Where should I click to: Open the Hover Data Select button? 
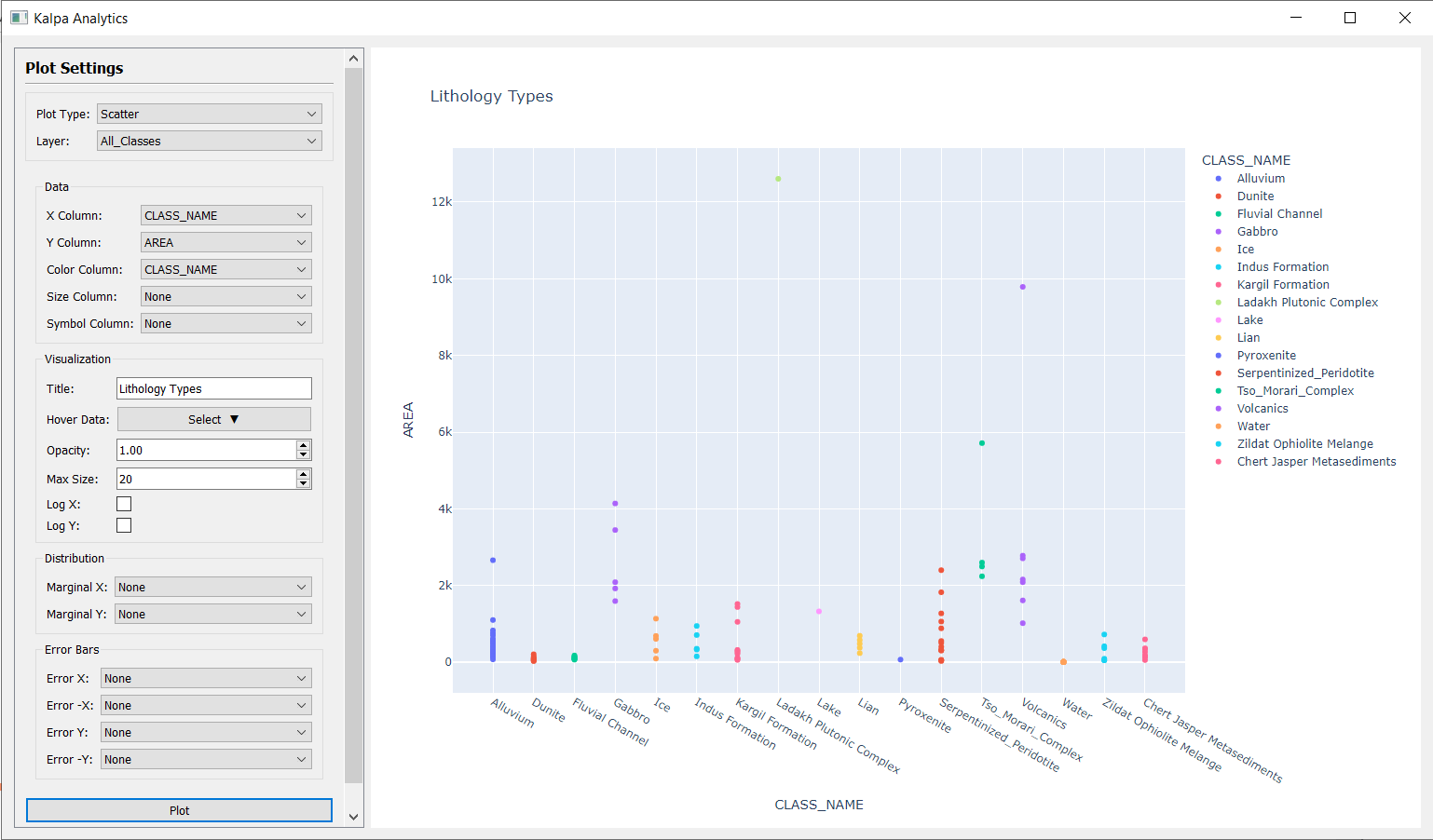click(213, 420)
